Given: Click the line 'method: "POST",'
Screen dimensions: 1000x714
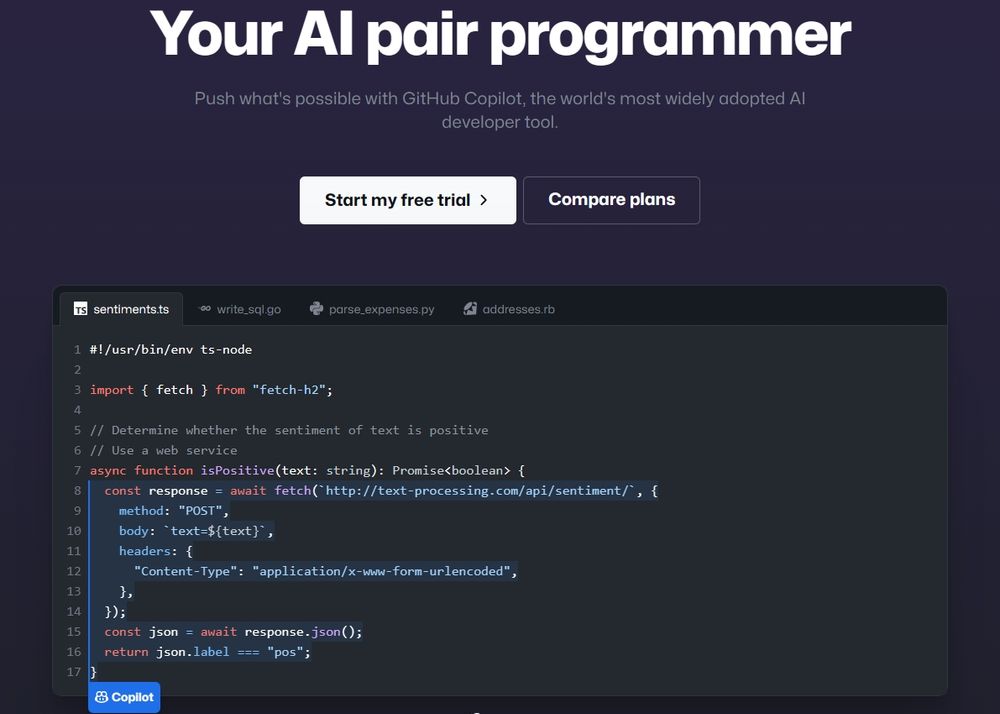Looking at the screenshot, I should point(173,511).
